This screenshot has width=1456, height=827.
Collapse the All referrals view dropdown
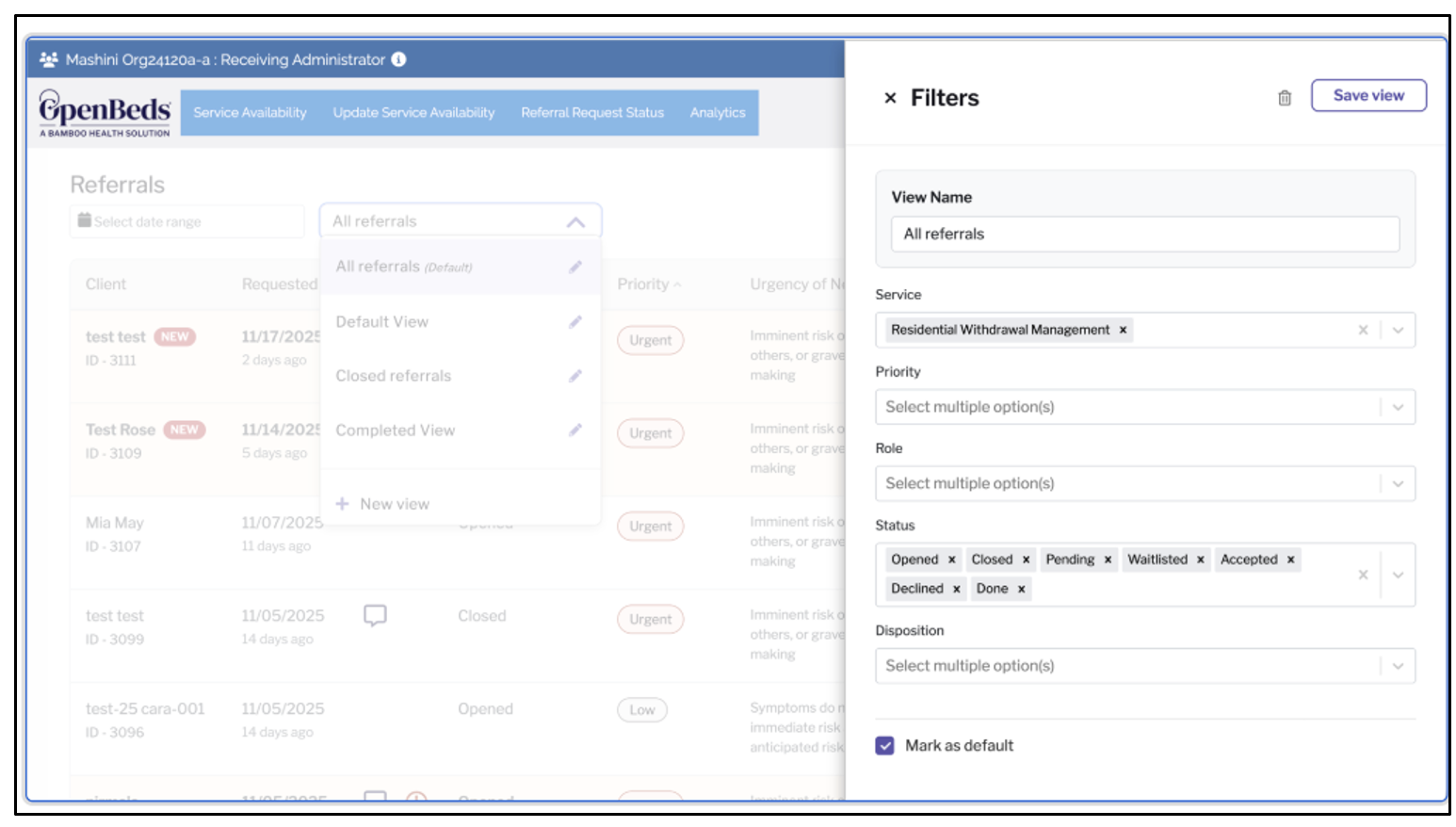[575, 222]
